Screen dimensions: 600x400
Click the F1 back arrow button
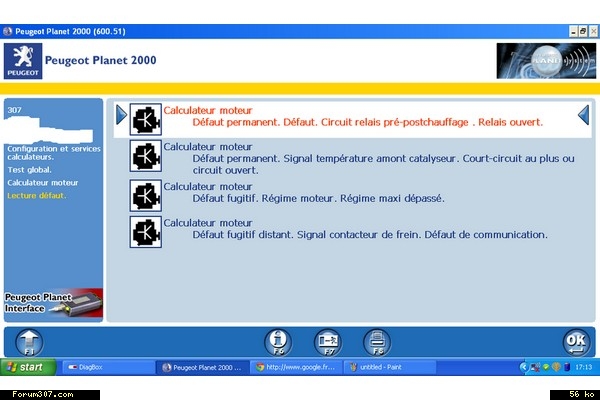29,342
